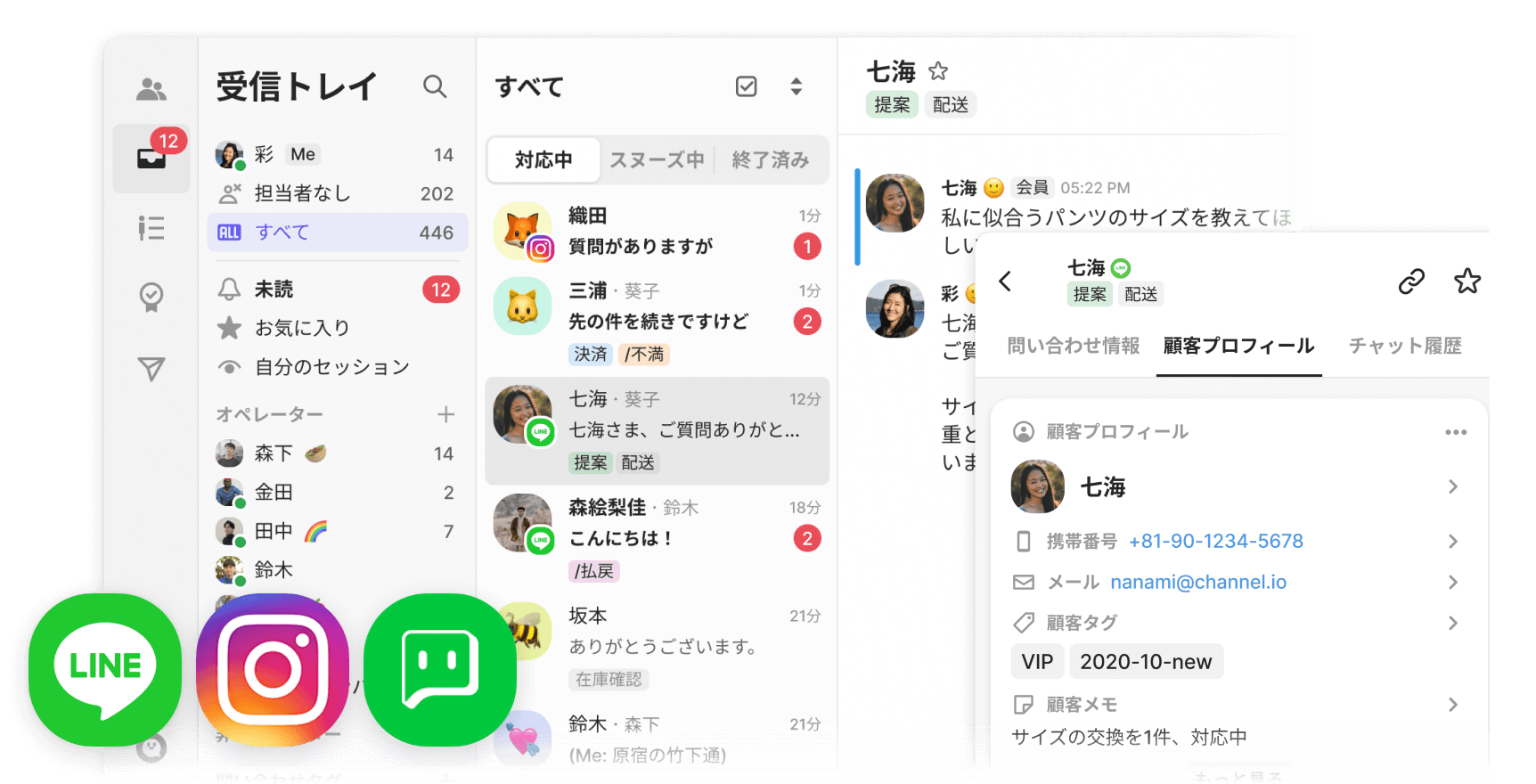The image size is (1536, 784).
Task: Click the paper plane icon in sidebar
Action: coord(151,369)
